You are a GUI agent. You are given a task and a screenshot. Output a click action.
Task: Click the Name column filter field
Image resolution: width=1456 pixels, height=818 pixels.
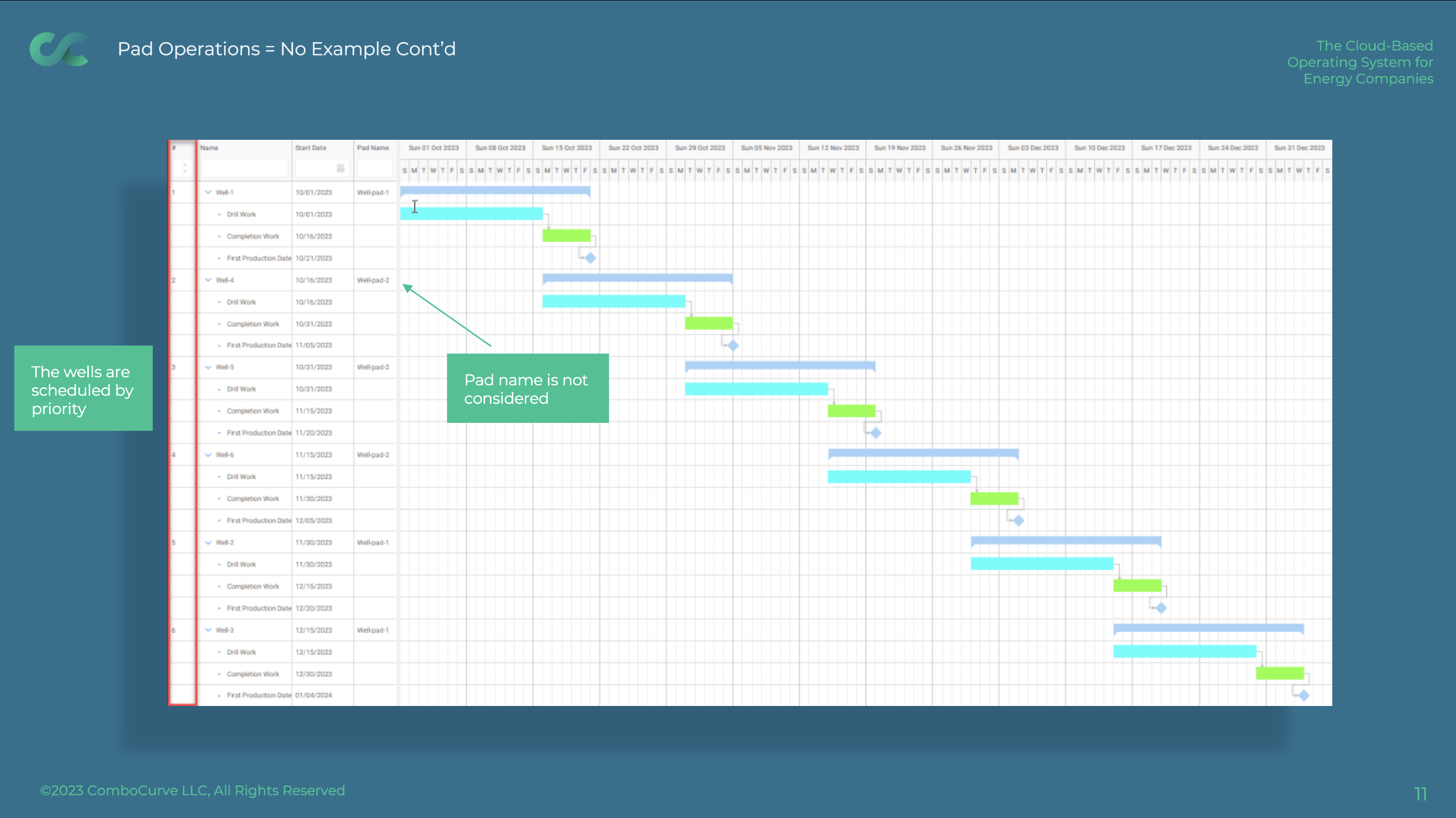click(243, 168)
